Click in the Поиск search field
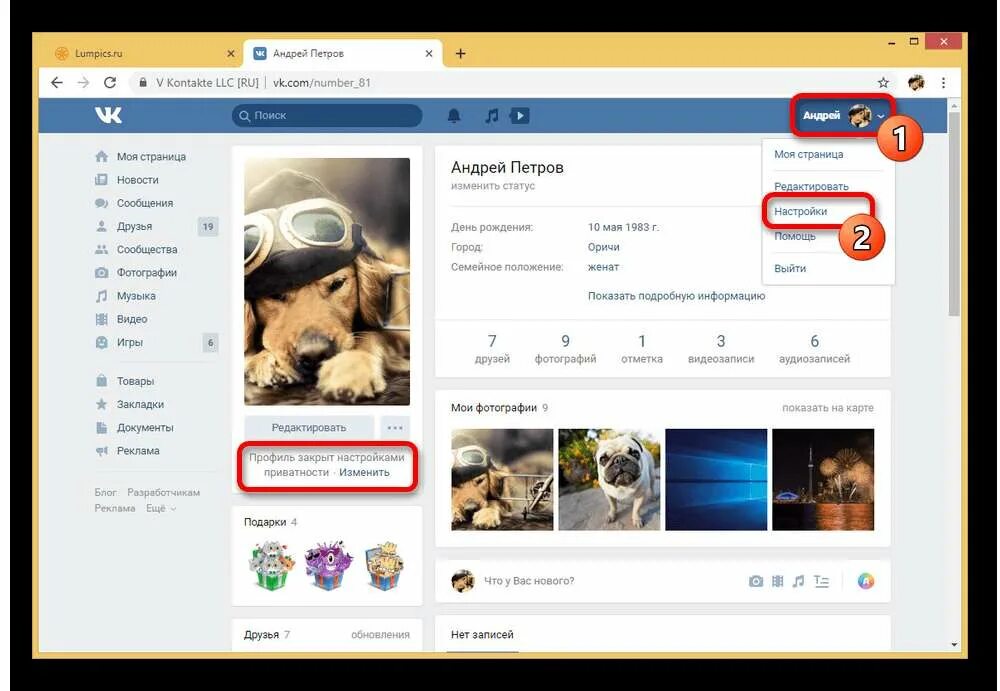The image size is (1000, 691). tap(330, 116)
